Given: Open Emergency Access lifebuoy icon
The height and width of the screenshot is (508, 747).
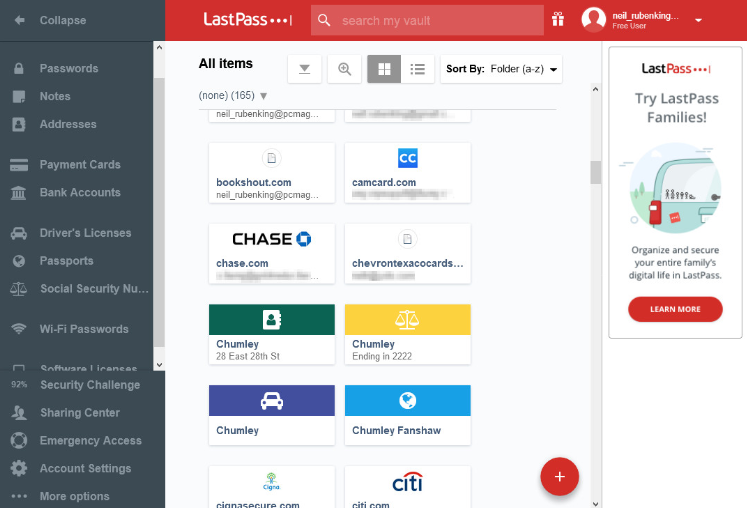Looking at the screenshot, I should click(x=19, y=440).
